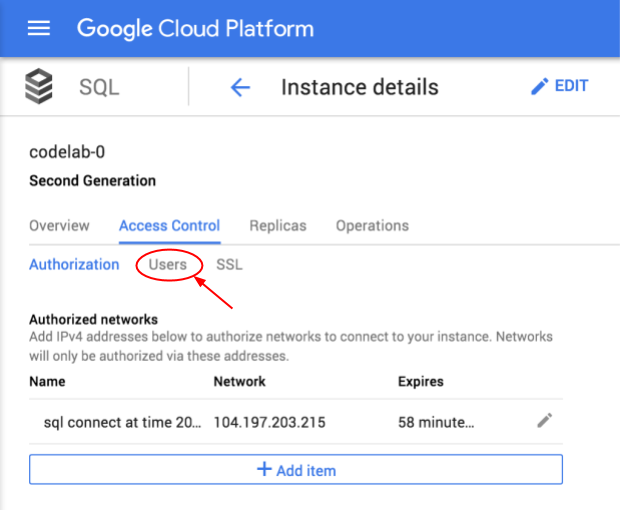Switch to the Overview tab

coord(59,226)
